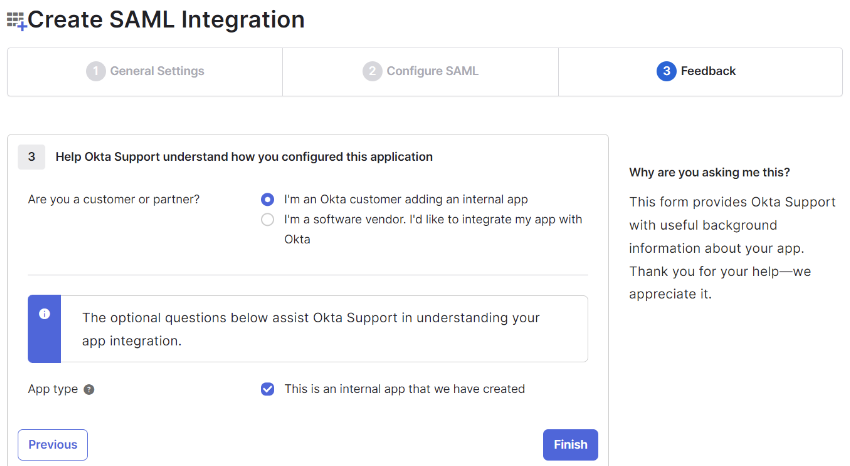Click the Finish button
Image resolution: width=850 pixels, height=466 pixels.
(x=570, y=445)
